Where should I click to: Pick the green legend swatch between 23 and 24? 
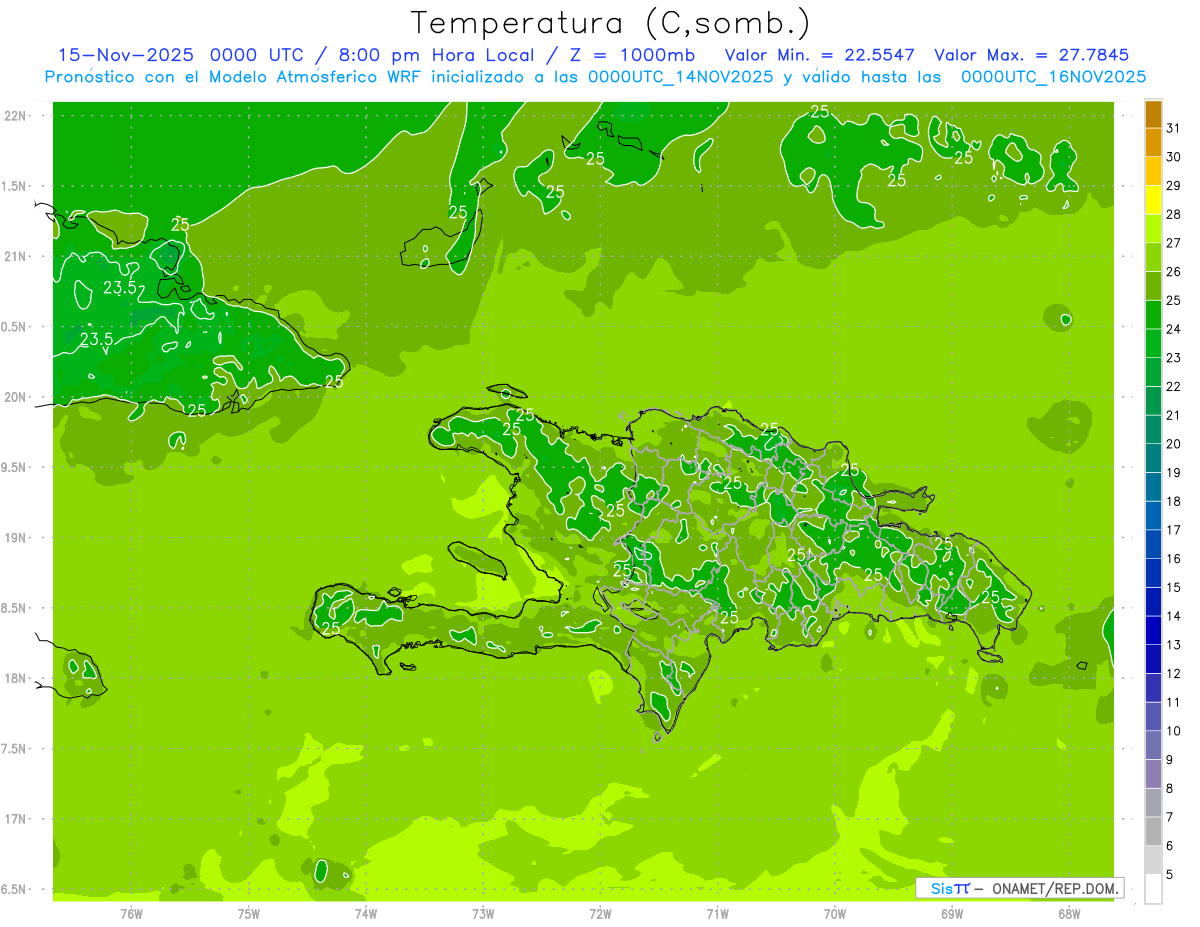1153,344
